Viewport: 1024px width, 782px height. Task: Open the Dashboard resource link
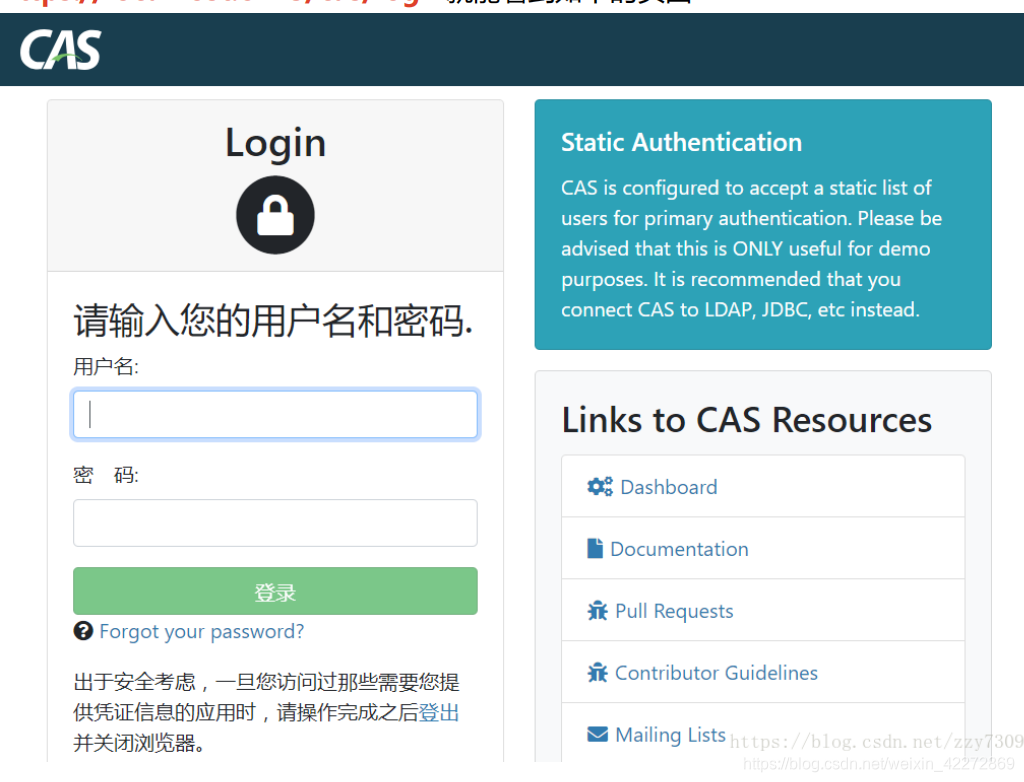(669, 487)
